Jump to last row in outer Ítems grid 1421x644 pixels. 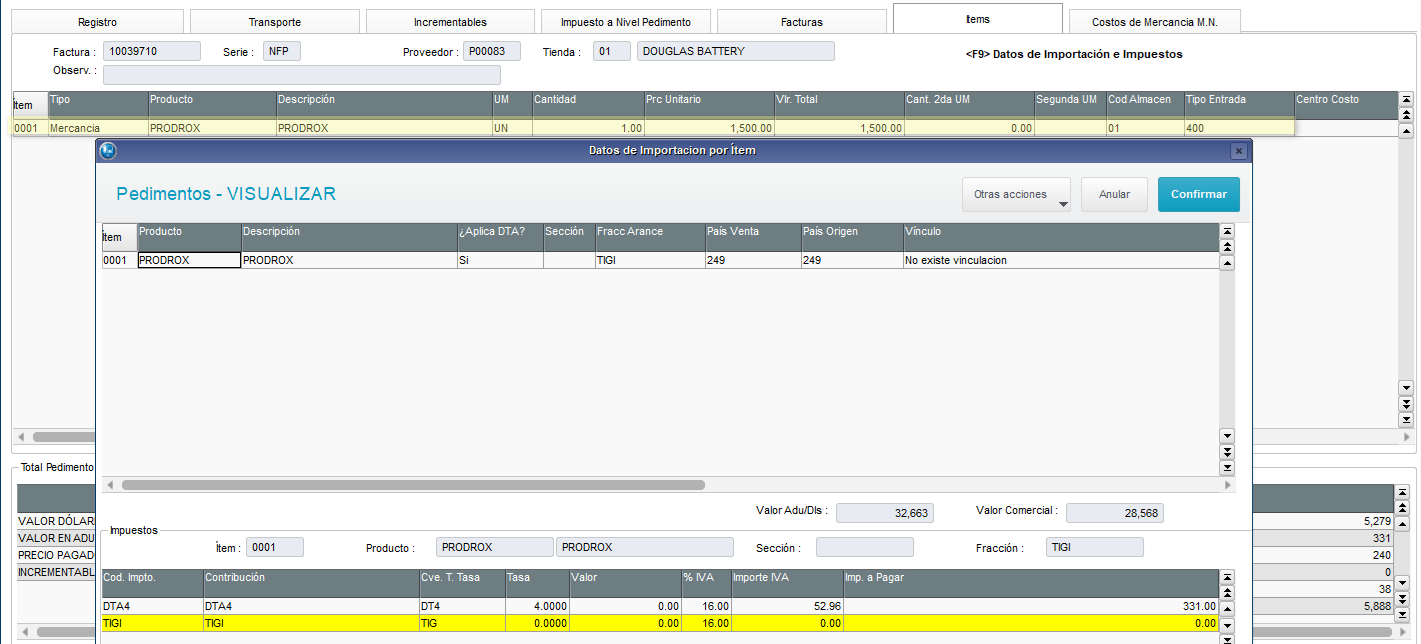[x=1406, y=420]
